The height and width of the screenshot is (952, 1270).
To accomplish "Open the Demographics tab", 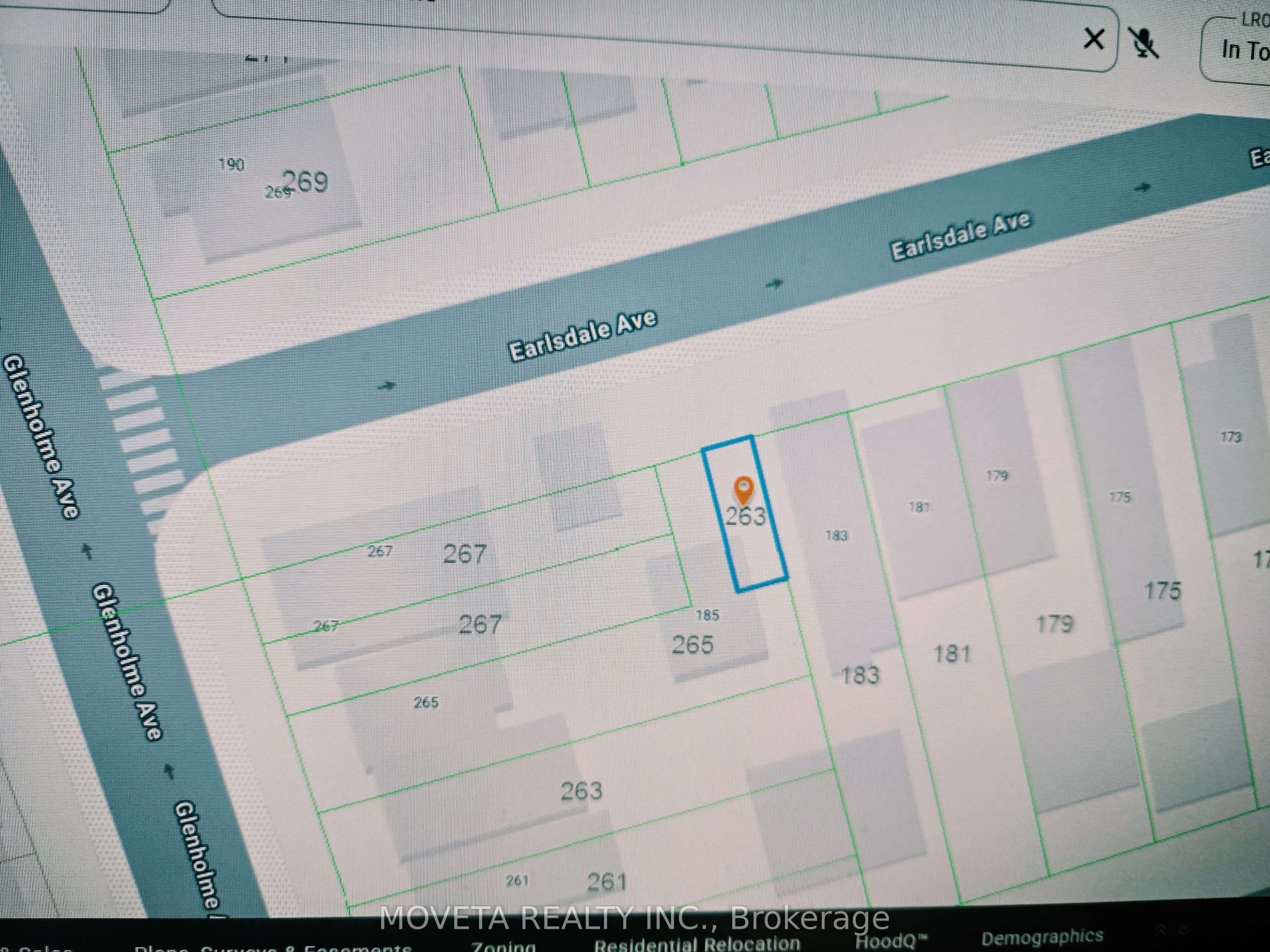I will click(x=1042, y=937).
